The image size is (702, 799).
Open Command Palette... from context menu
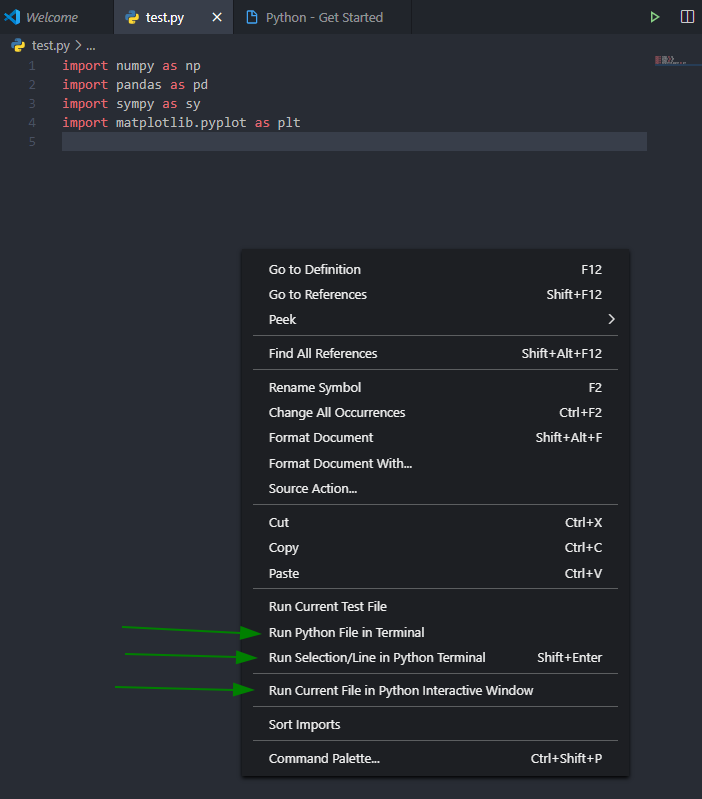click(324, 758)
